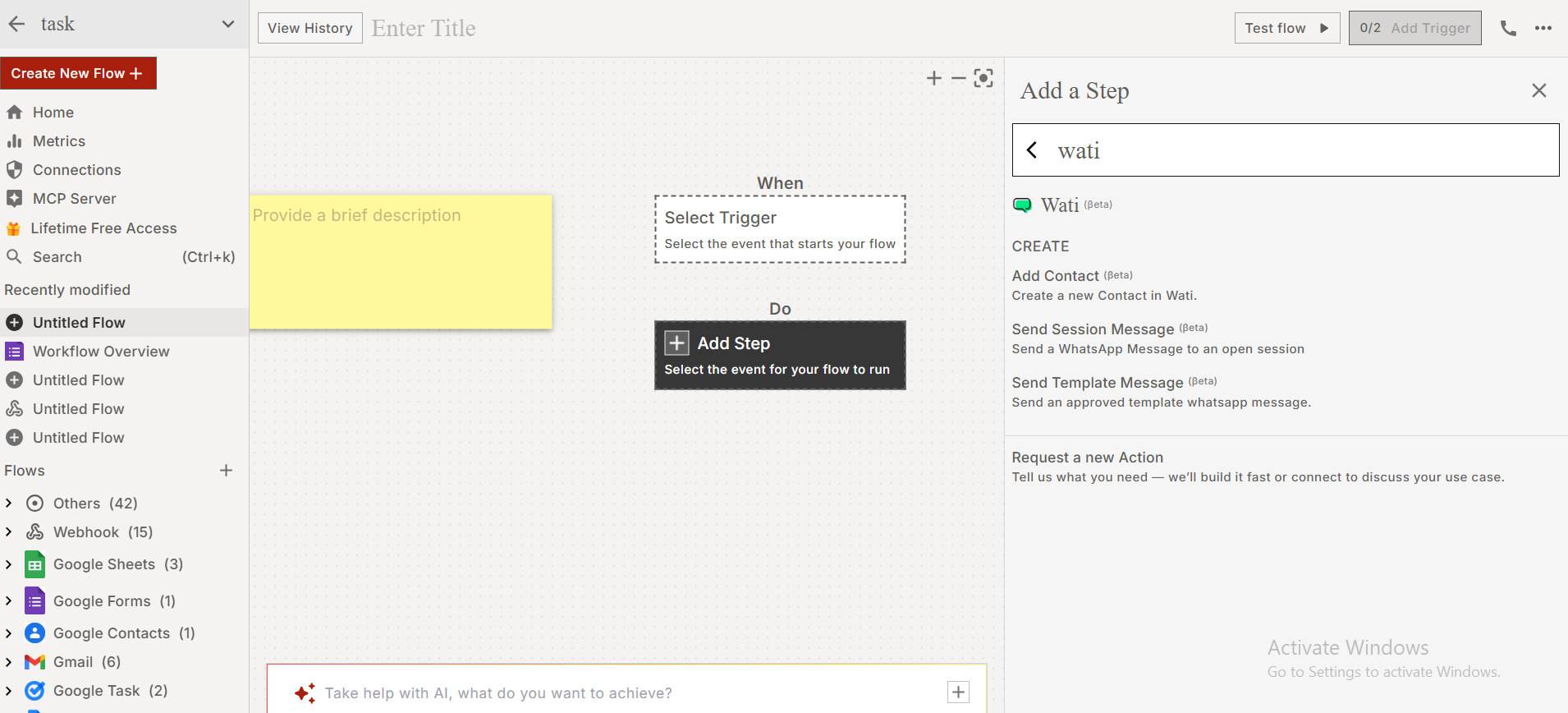Select Send Session Message action
Screen dimensions: 1568x713
pyautogui.click(x=1158, y=338)
